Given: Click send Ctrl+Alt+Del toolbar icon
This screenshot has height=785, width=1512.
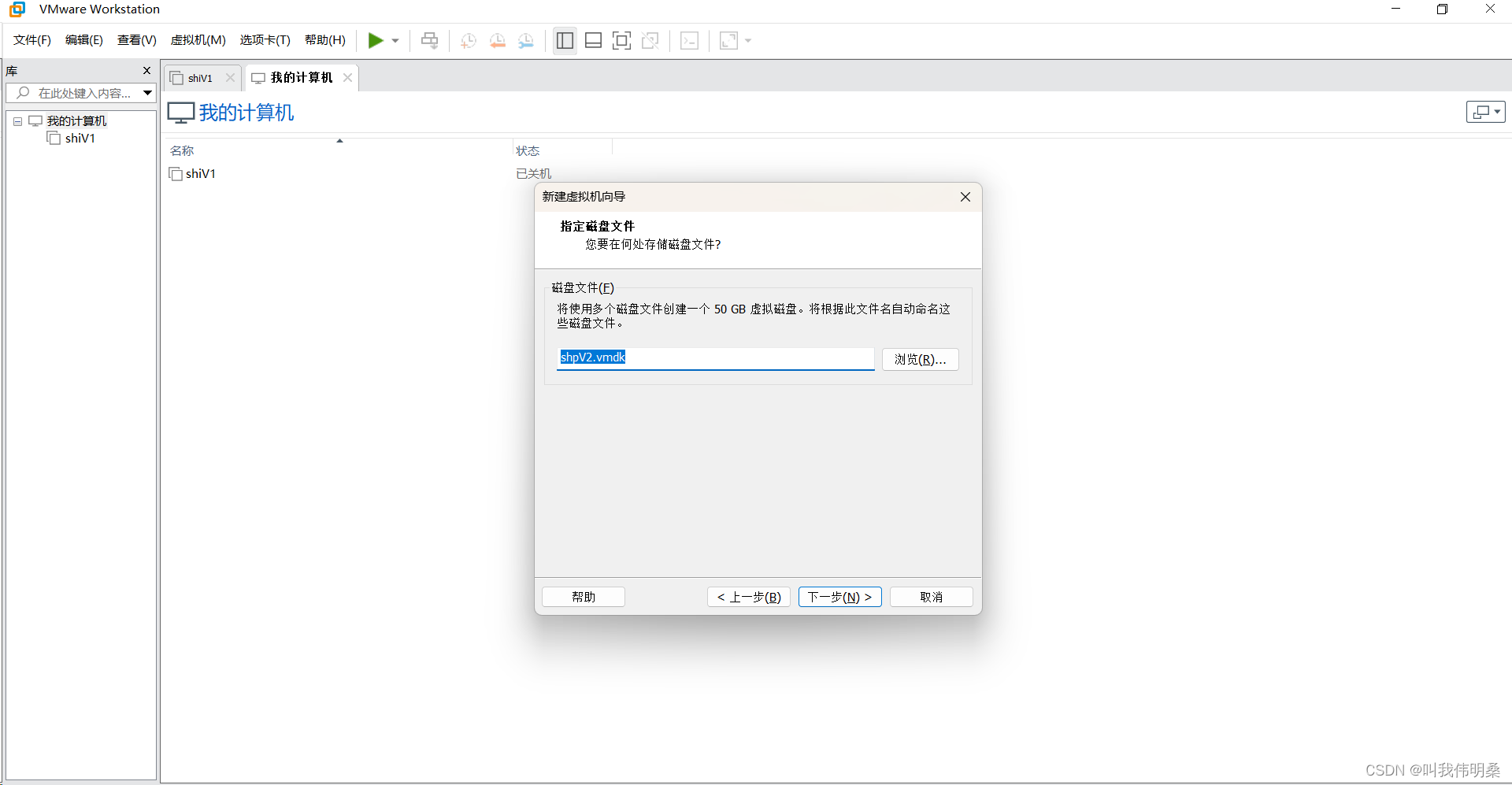Looking at the screenshot, I should [429, 40].
